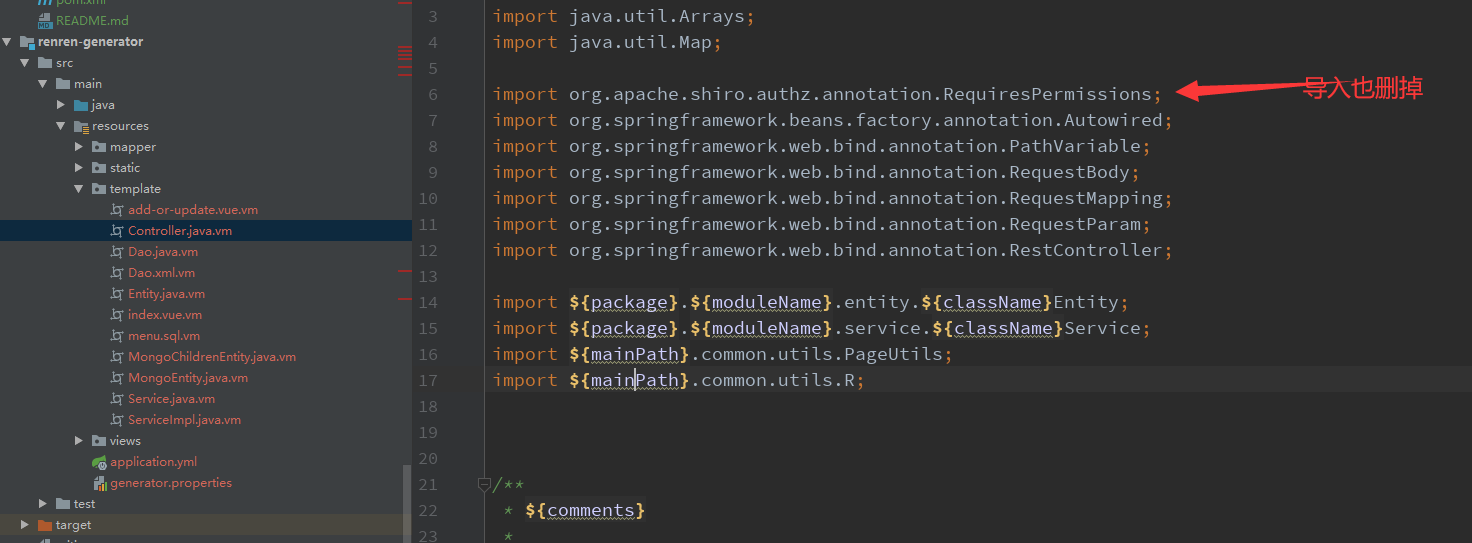Select MongoEntity.java.vm template file

pyautogui.click(x=188, y=378)
